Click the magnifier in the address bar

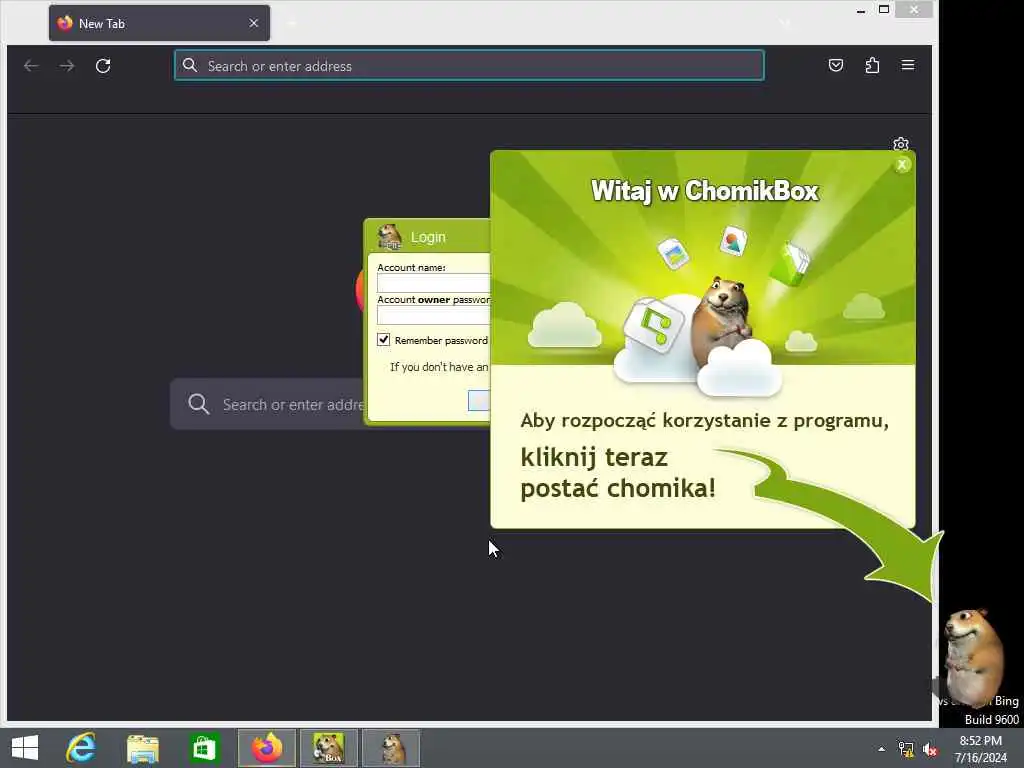coord(189,65)
